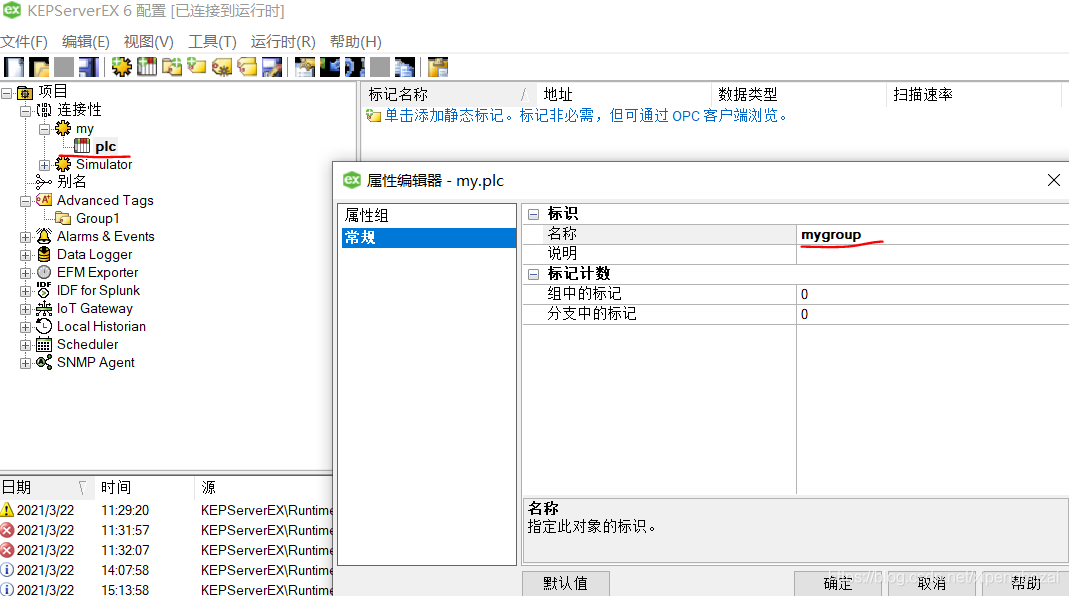Screen dimensions: 1069x596
Task: Expand the Scheduler node
Action: (x=25, y=345)
